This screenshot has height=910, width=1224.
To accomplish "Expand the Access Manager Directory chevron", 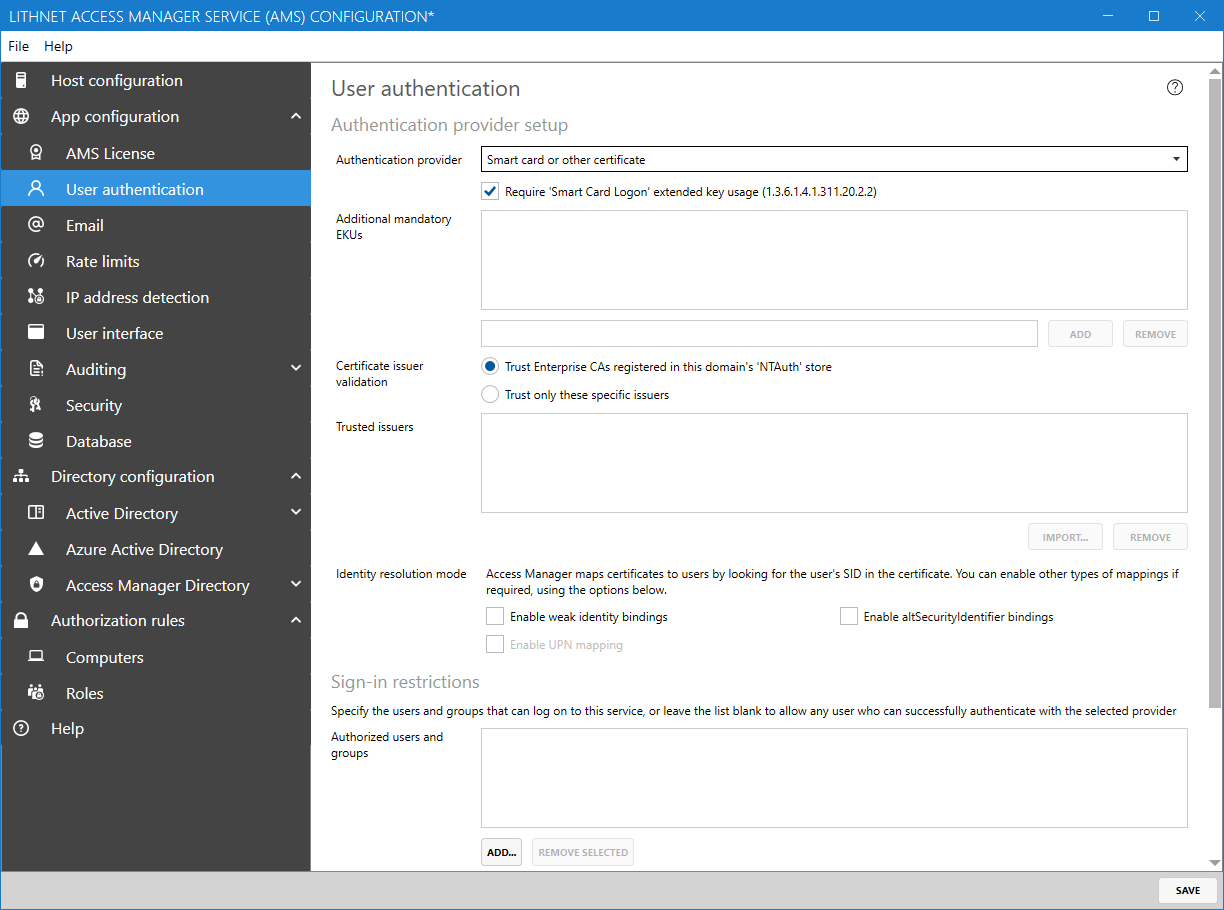I will coord(295,585).
